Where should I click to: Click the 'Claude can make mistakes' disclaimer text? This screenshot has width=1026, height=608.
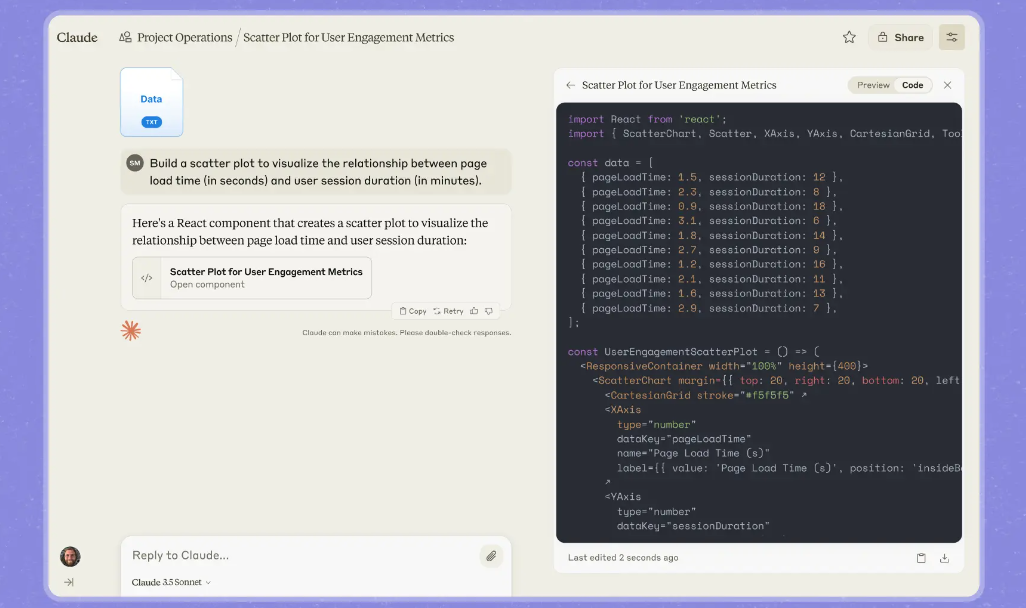tap(406, 332)
